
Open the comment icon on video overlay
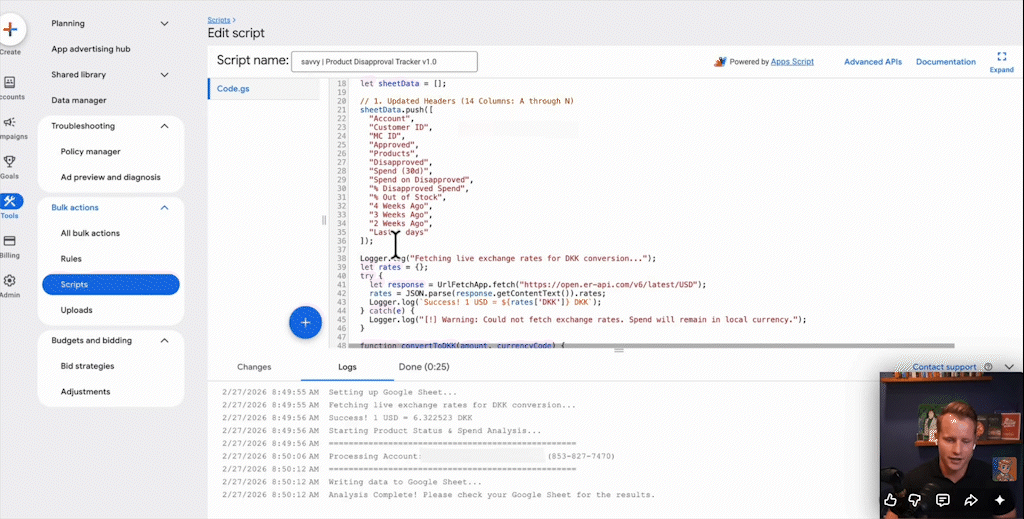(x=943, y=499)
